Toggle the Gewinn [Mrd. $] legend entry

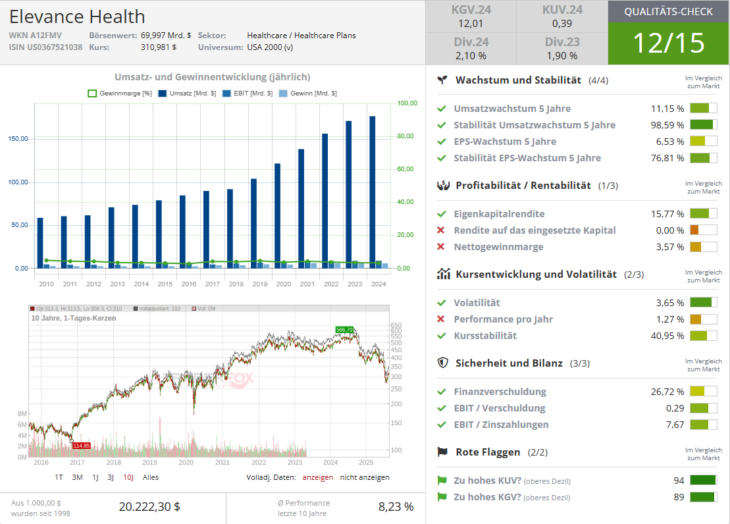point(308,94)
